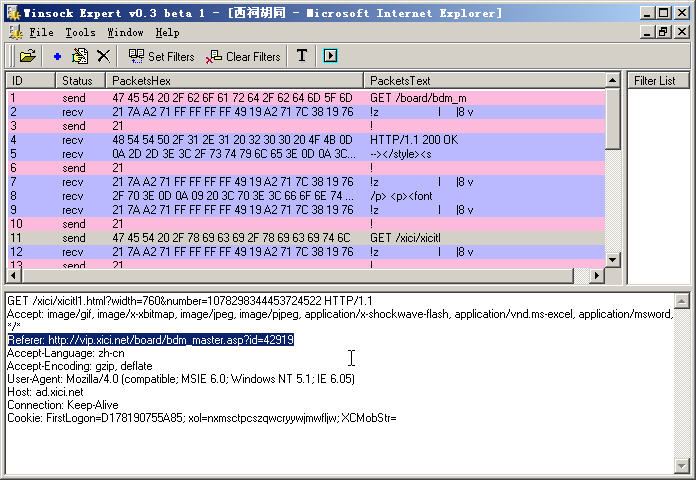Click the menu bar application icon
Screen dimensions: 696x480
[16, 32]
